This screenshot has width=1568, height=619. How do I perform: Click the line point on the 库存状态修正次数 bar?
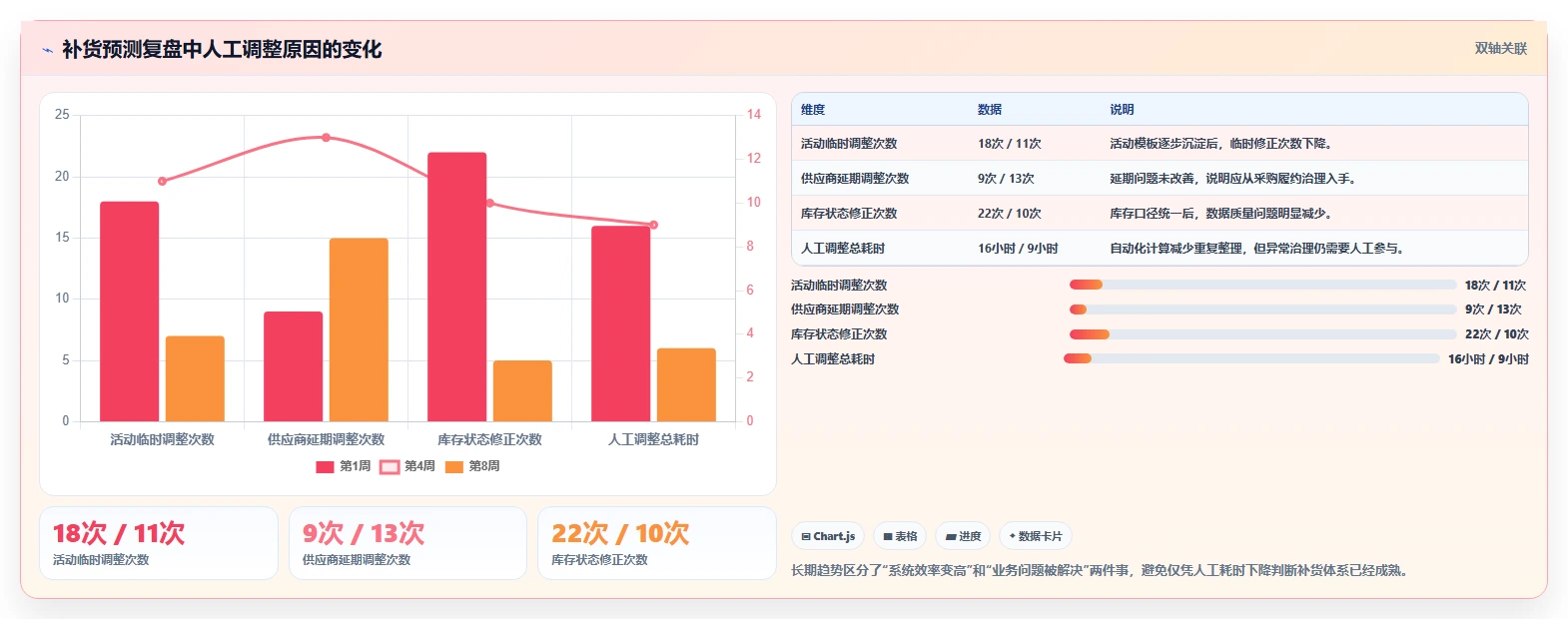tap(489, 203)
